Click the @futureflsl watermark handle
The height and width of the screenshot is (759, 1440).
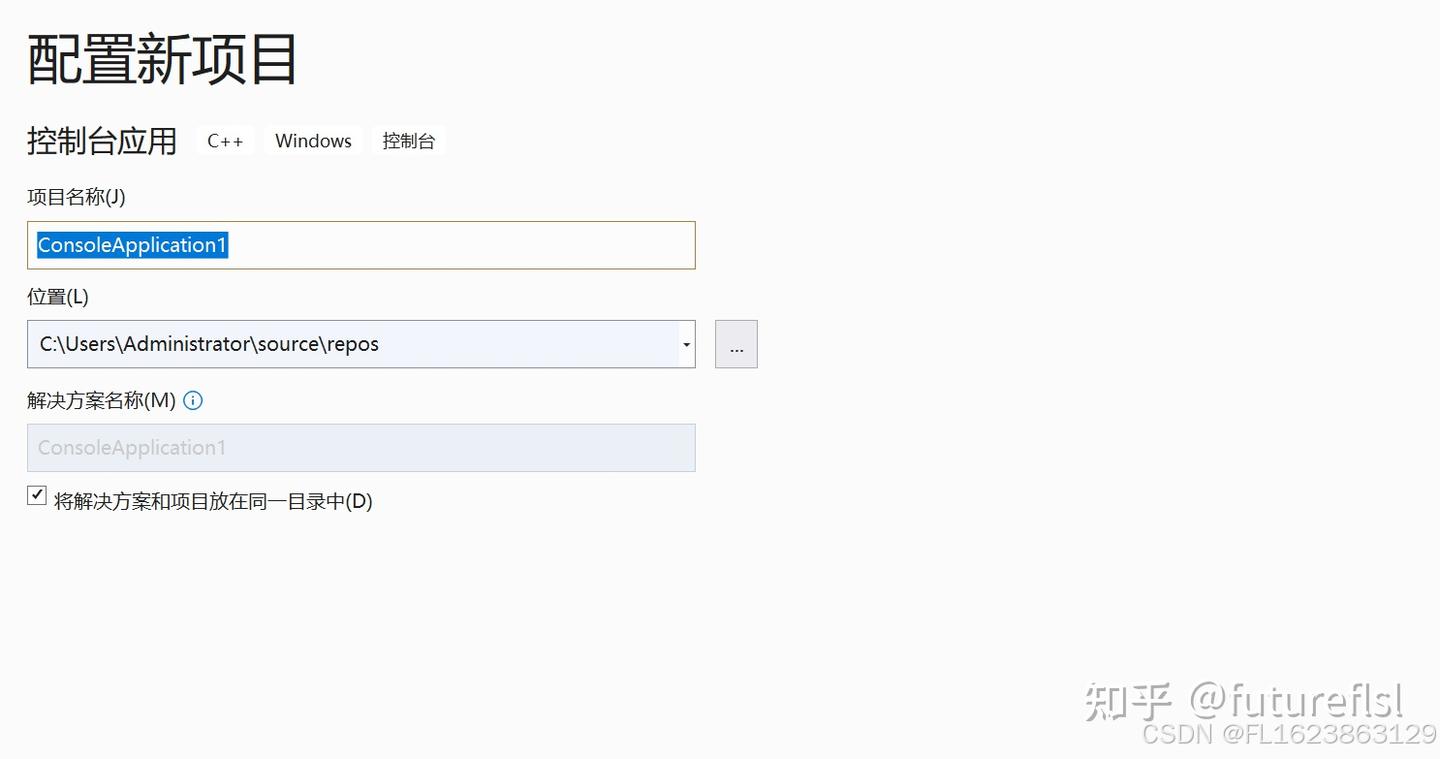(1297, 701)
